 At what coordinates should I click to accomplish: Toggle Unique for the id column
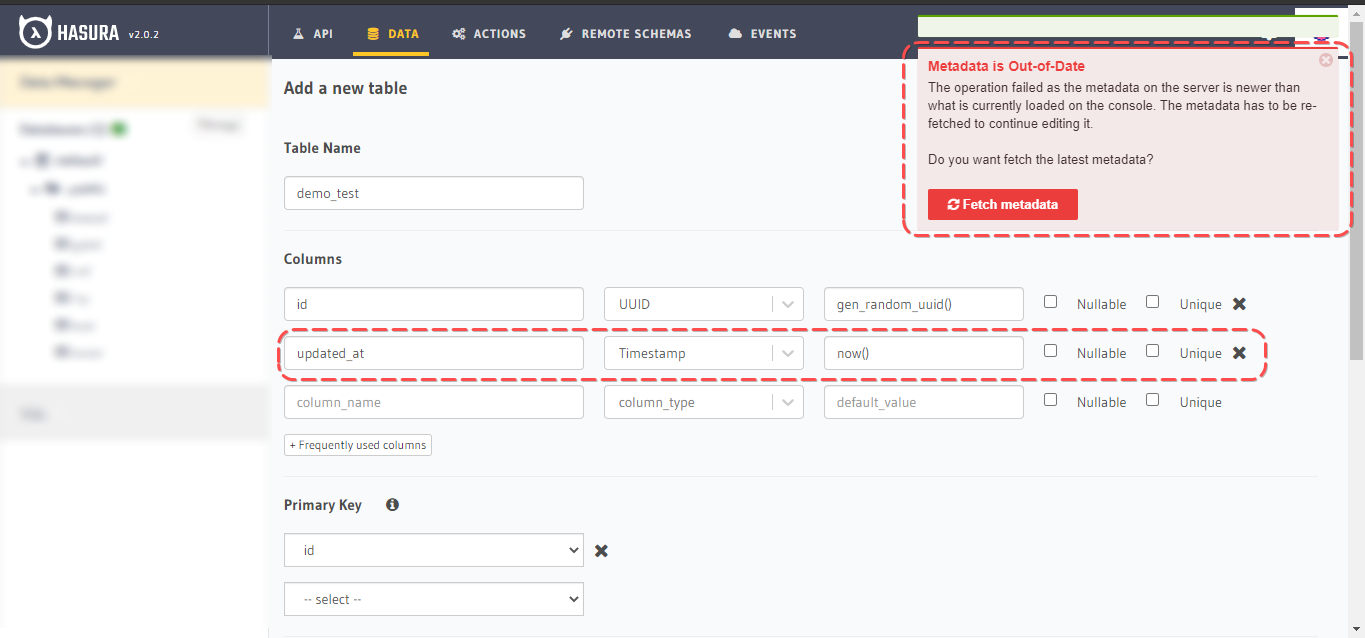1152,301
